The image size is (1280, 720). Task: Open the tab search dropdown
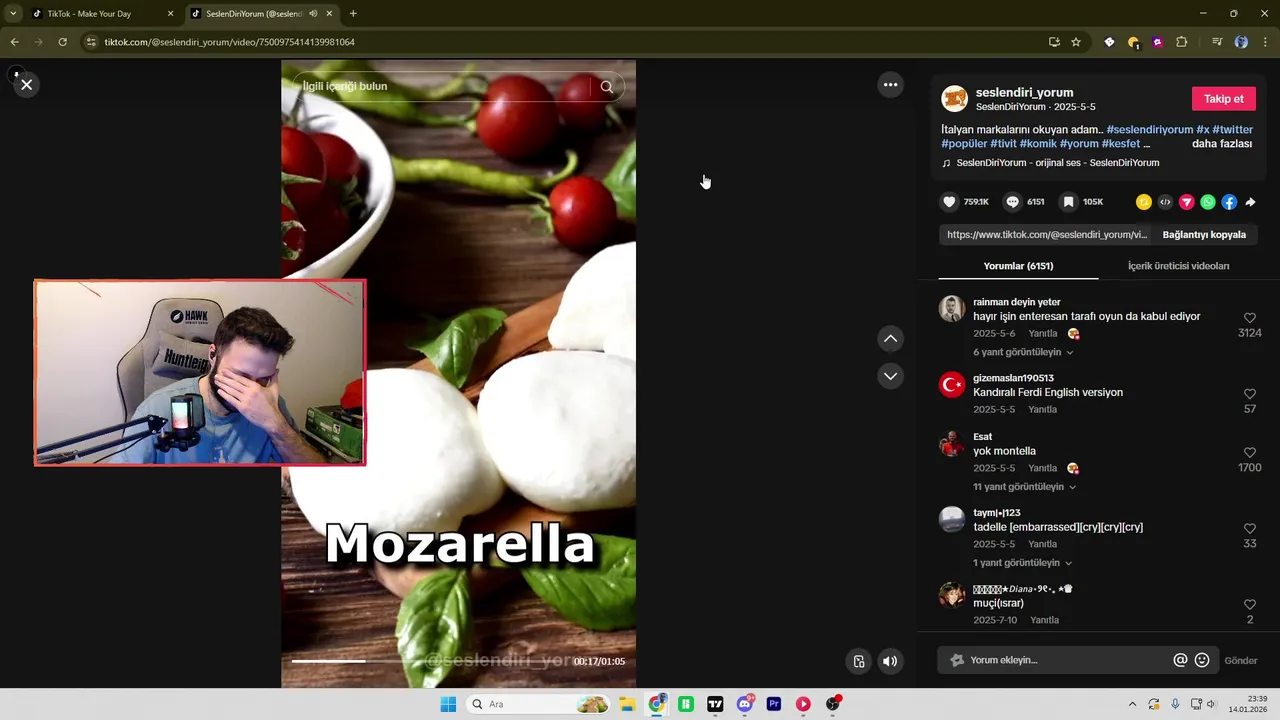[13, 14]
